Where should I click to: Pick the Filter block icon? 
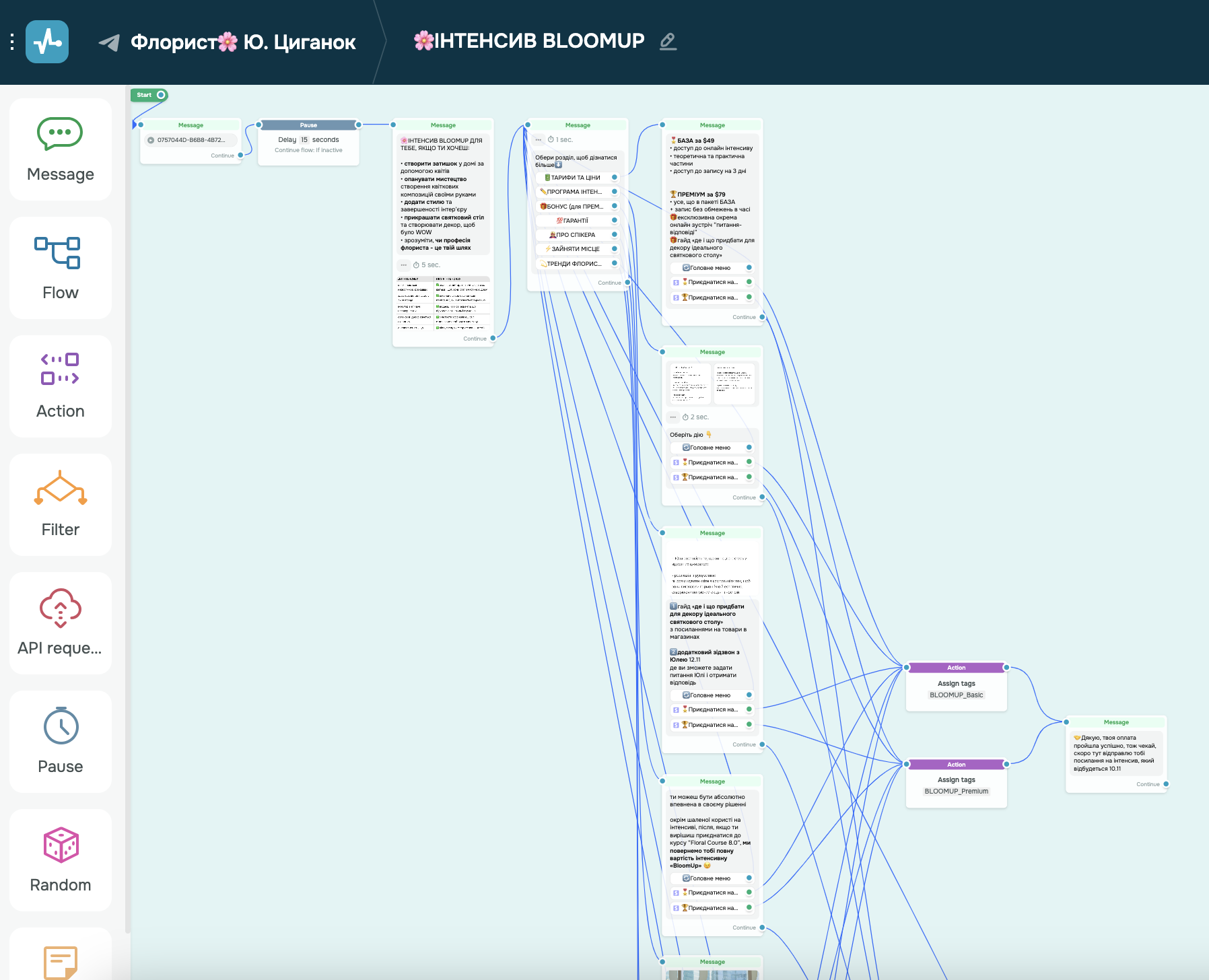pyautogui.click(x=61, y=488)
